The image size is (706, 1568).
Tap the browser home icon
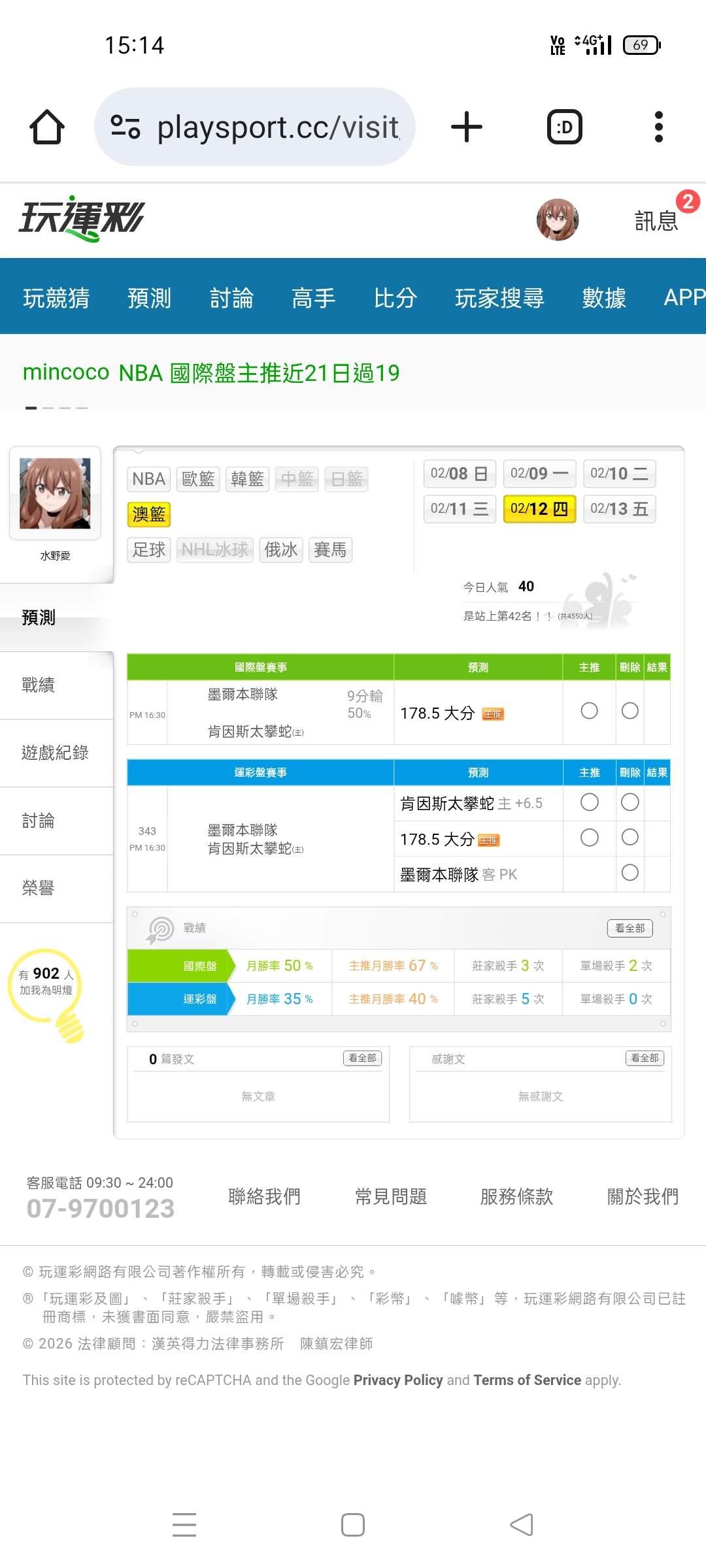tap(47, 127)
